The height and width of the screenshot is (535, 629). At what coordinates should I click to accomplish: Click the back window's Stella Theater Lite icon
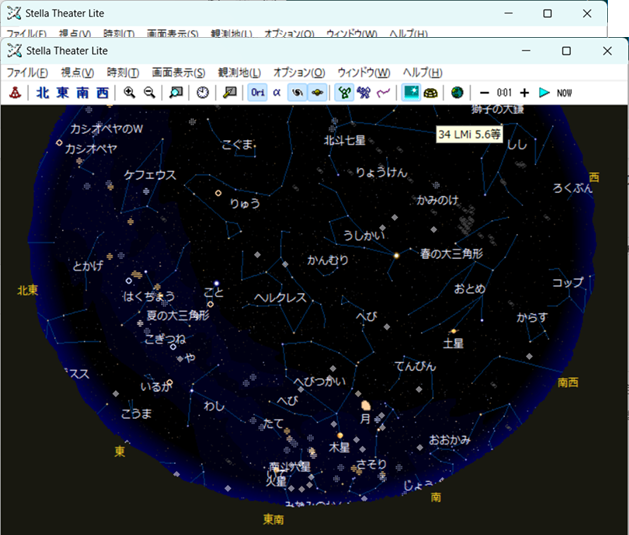(14, 13)
